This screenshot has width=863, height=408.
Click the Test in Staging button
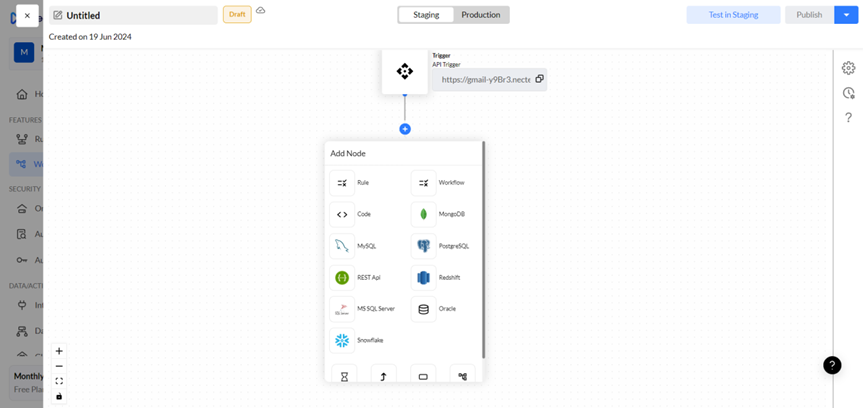(x=733, y=15)
